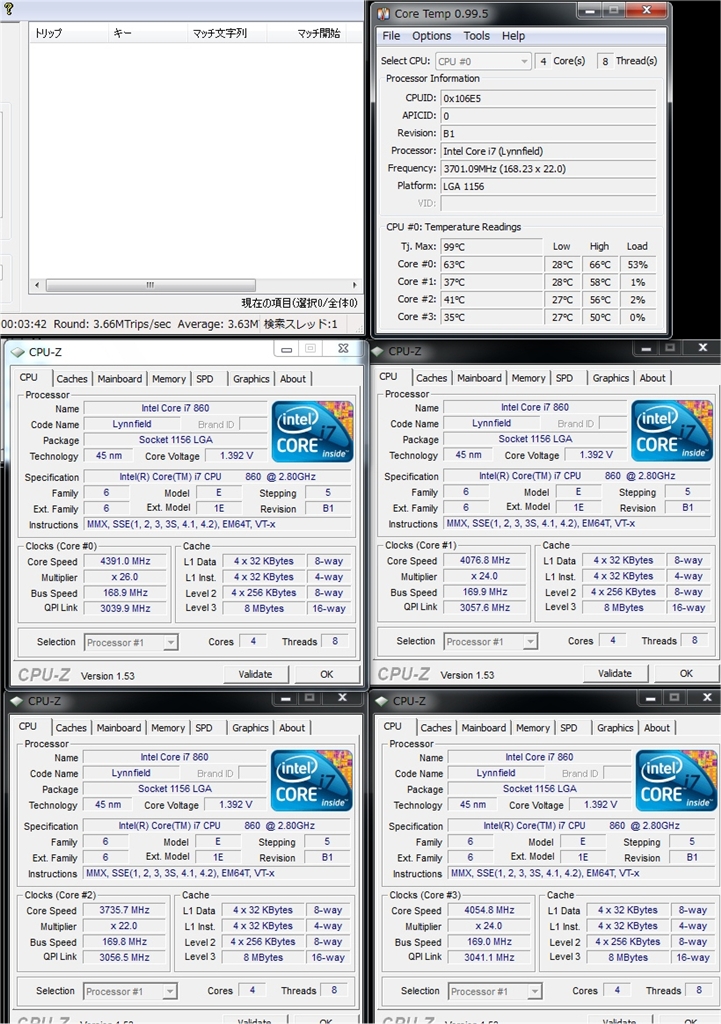Switch to the Memory tab in the Core #3 CPU-Z window
Image resolution: width=721 pixels, height=1024 pixels.
(x=533, y=728)
